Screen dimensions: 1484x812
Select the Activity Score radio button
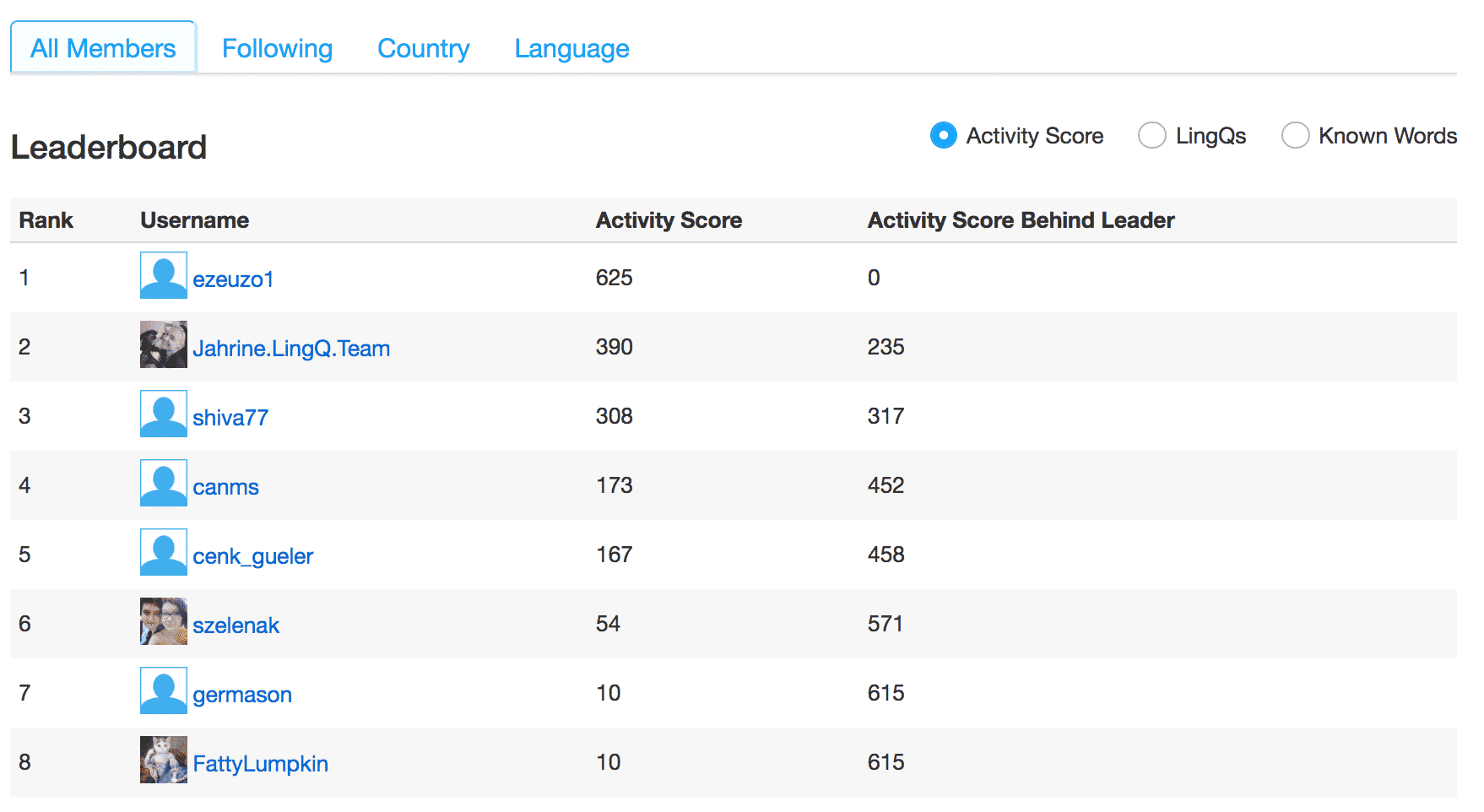click(943, 136)
